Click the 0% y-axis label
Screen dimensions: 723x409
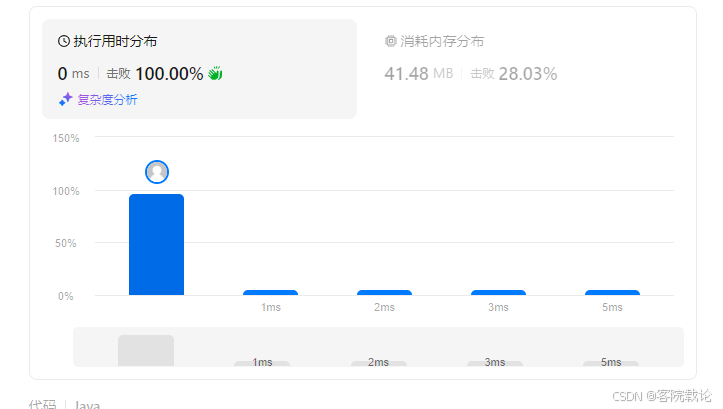pos(66,296)
